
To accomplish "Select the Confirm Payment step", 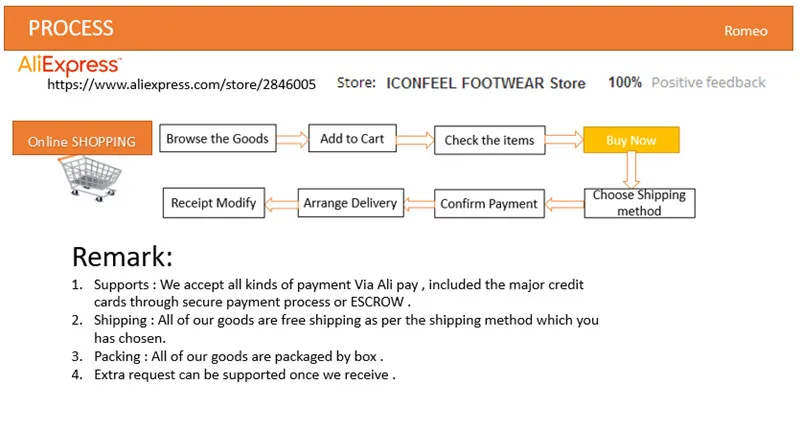I will point(490,204).
